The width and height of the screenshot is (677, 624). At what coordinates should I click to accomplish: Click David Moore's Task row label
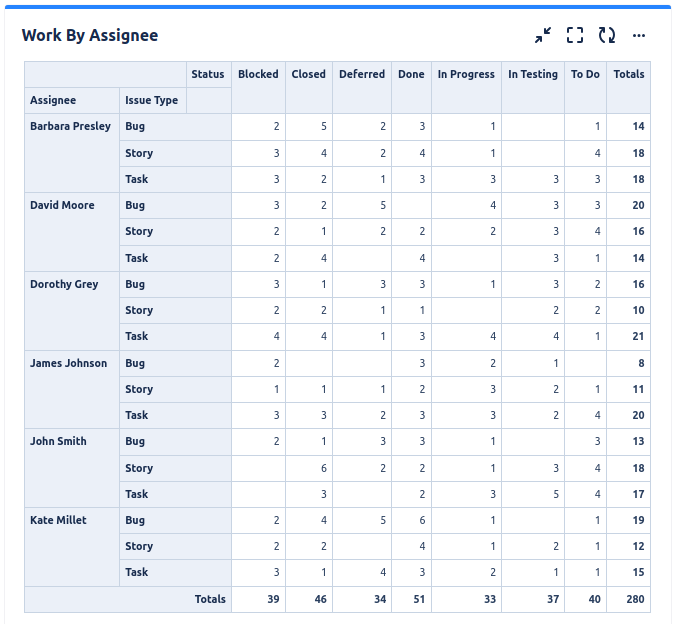point(175,258)
